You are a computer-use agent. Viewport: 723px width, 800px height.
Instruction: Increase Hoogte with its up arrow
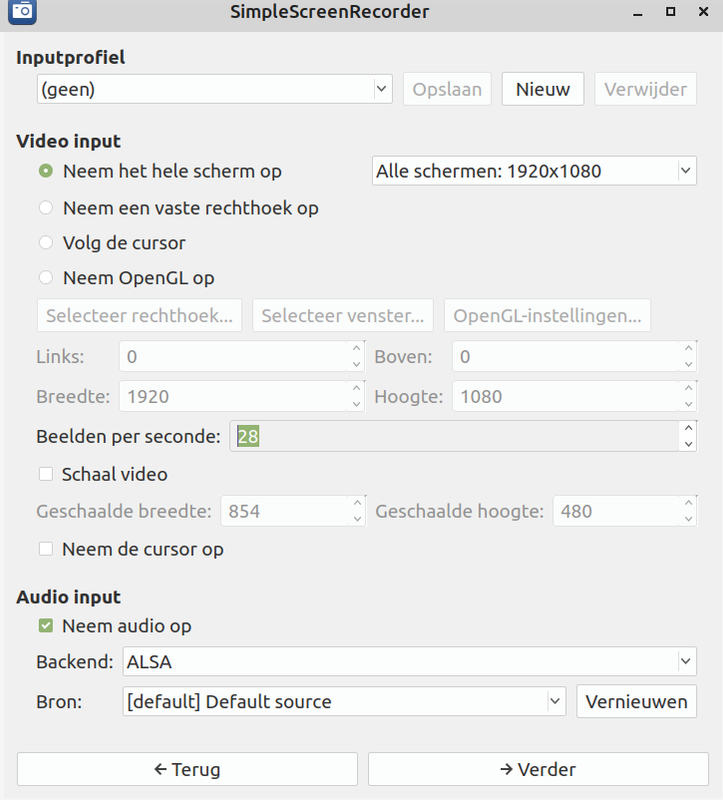pyautogui.click(x=688, y=388)
